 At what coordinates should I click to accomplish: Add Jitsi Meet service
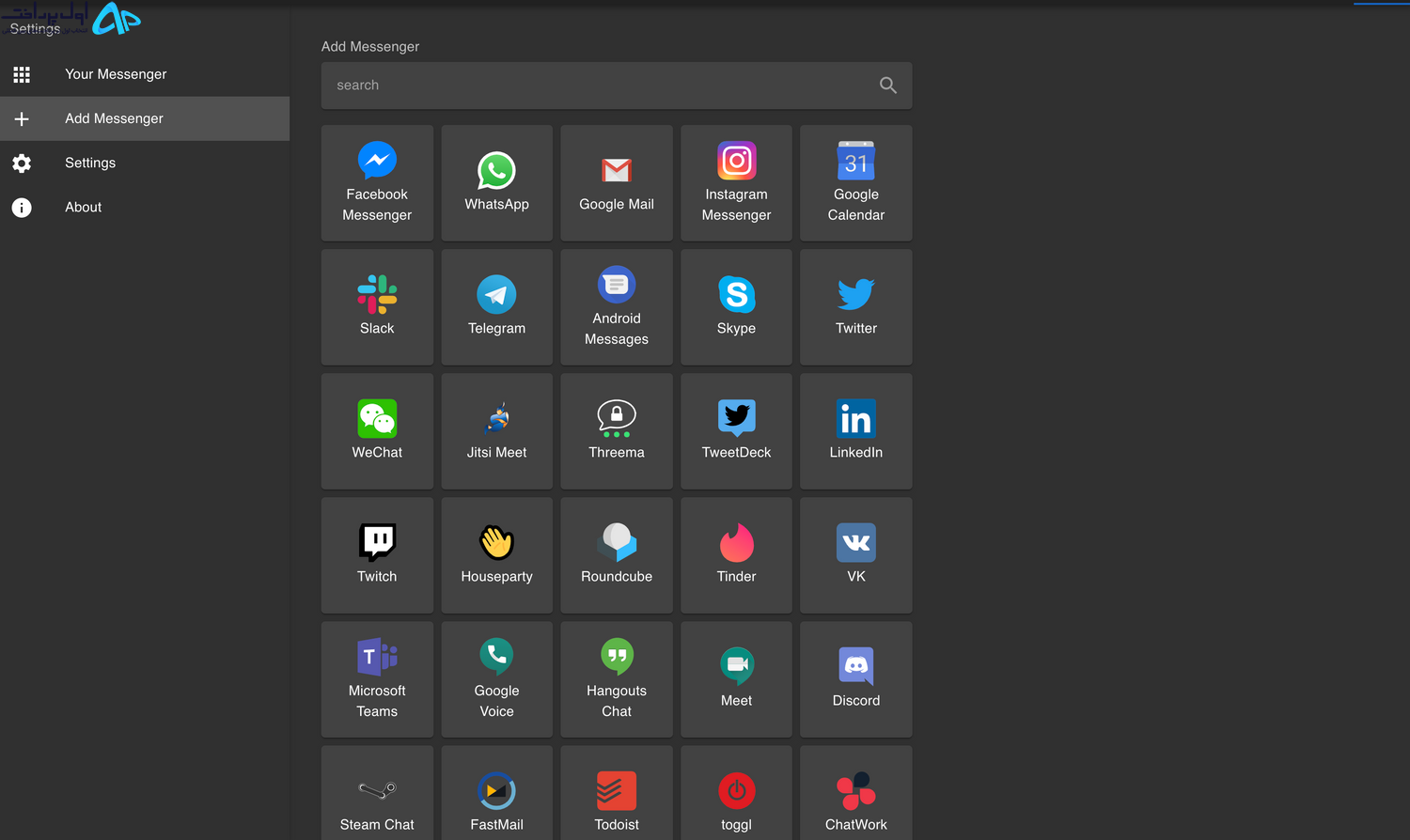496,431
